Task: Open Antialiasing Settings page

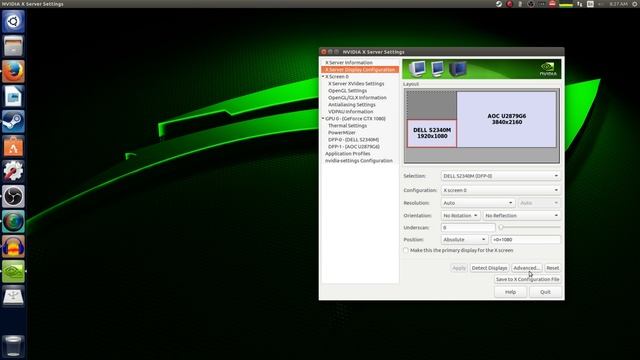Action: [352, 104]
